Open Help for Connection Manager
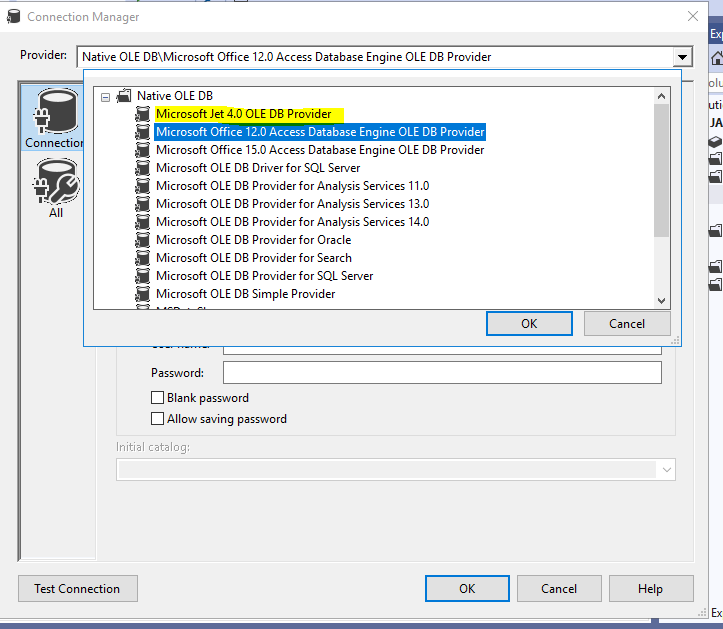 (x=651, y=588)
